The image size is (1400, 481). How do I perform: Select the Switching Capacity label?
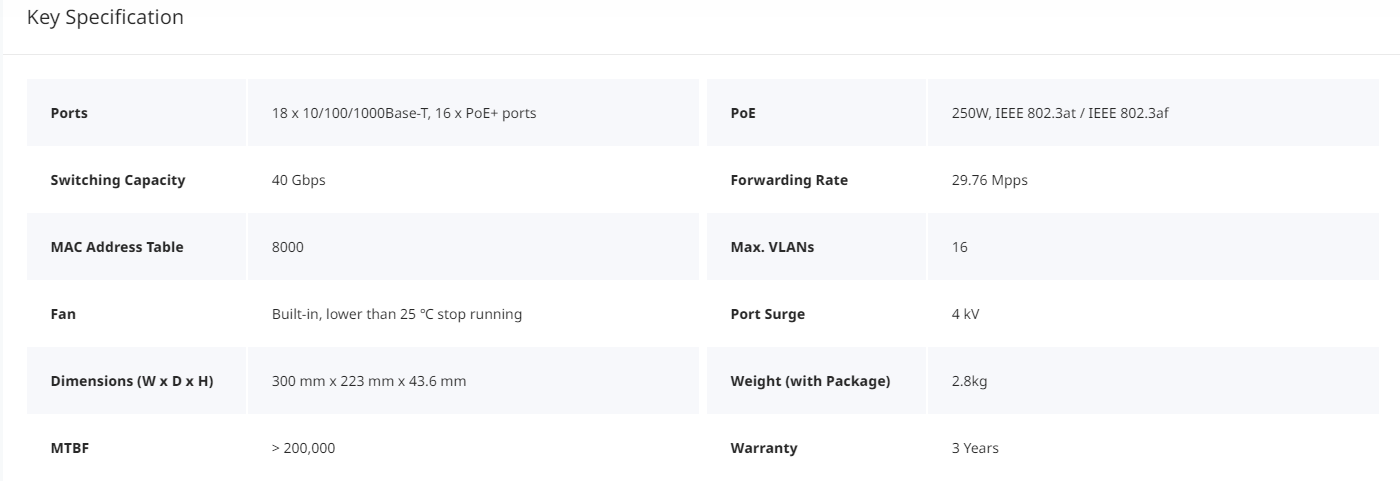118,180
